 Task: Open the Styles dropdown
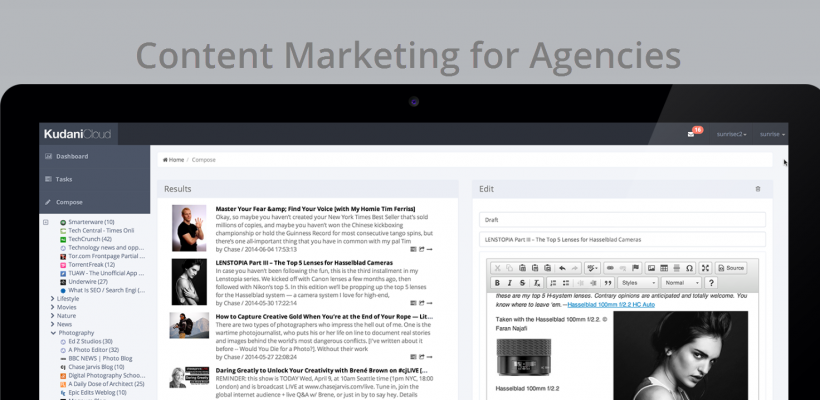[x=637, y=283]
